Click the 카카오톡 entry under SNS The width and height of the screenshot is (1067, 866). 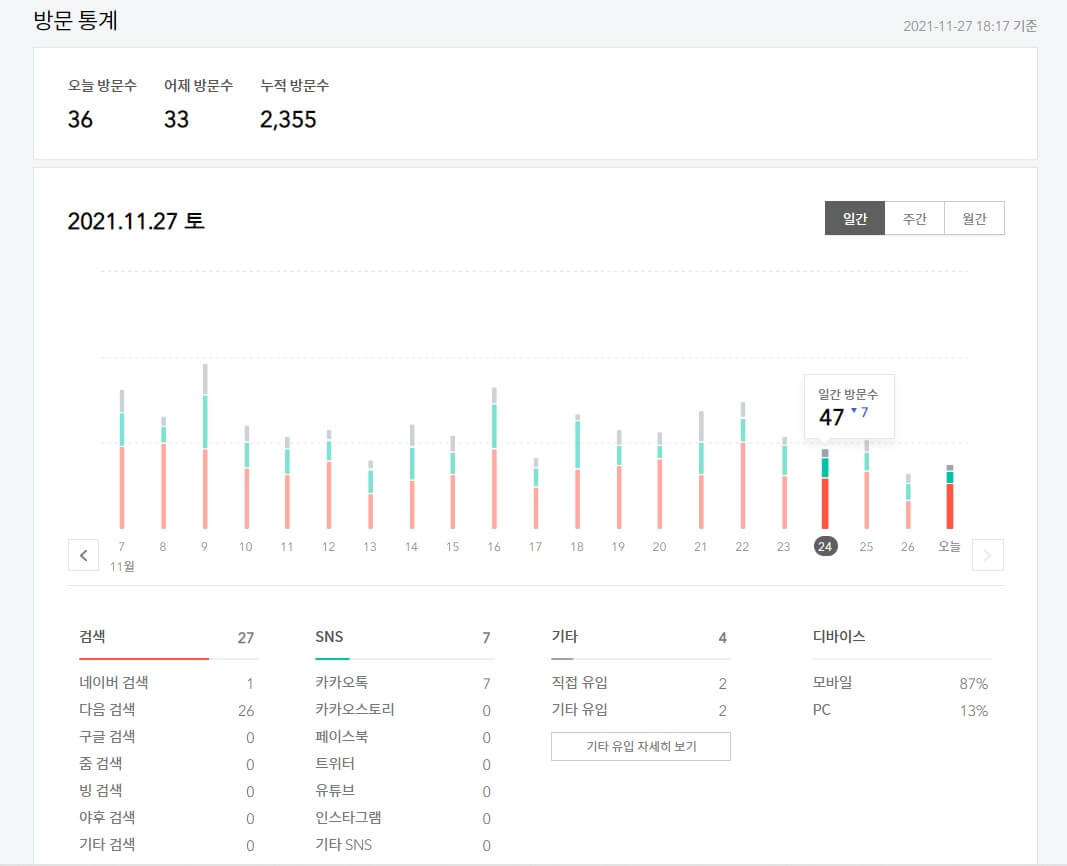click(x=347, y=683)
